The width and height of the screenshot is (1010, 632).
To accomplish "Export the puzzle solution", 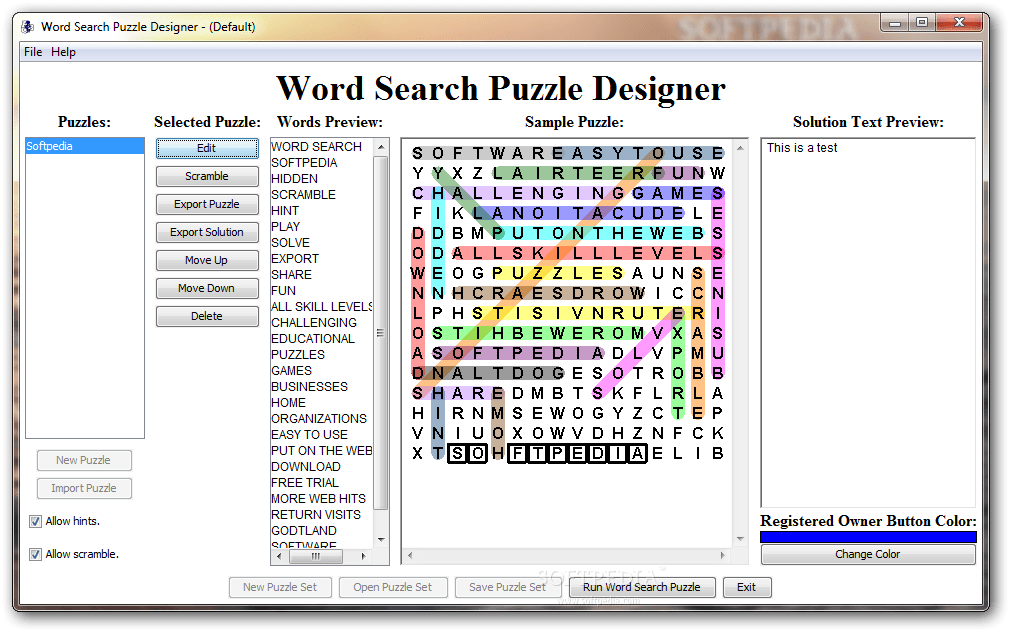I will click(x=207, y=232).
